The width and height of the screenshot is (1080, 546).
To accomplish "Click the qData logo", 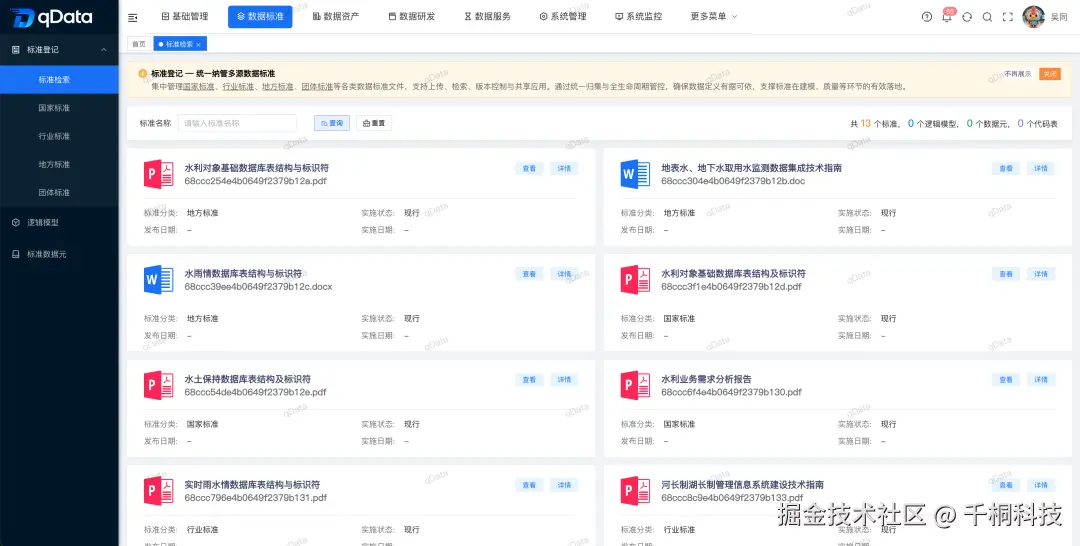I will click(51, 18).
